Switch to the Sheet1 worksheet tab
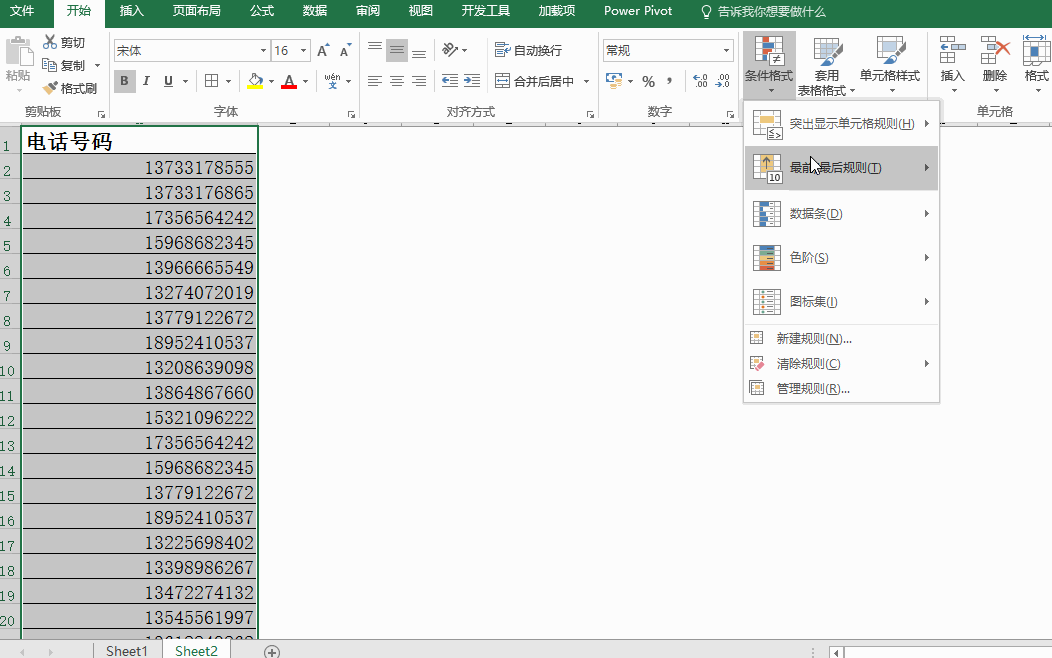This screenshot has height=658, width=1052. click(x=127, y=651)
